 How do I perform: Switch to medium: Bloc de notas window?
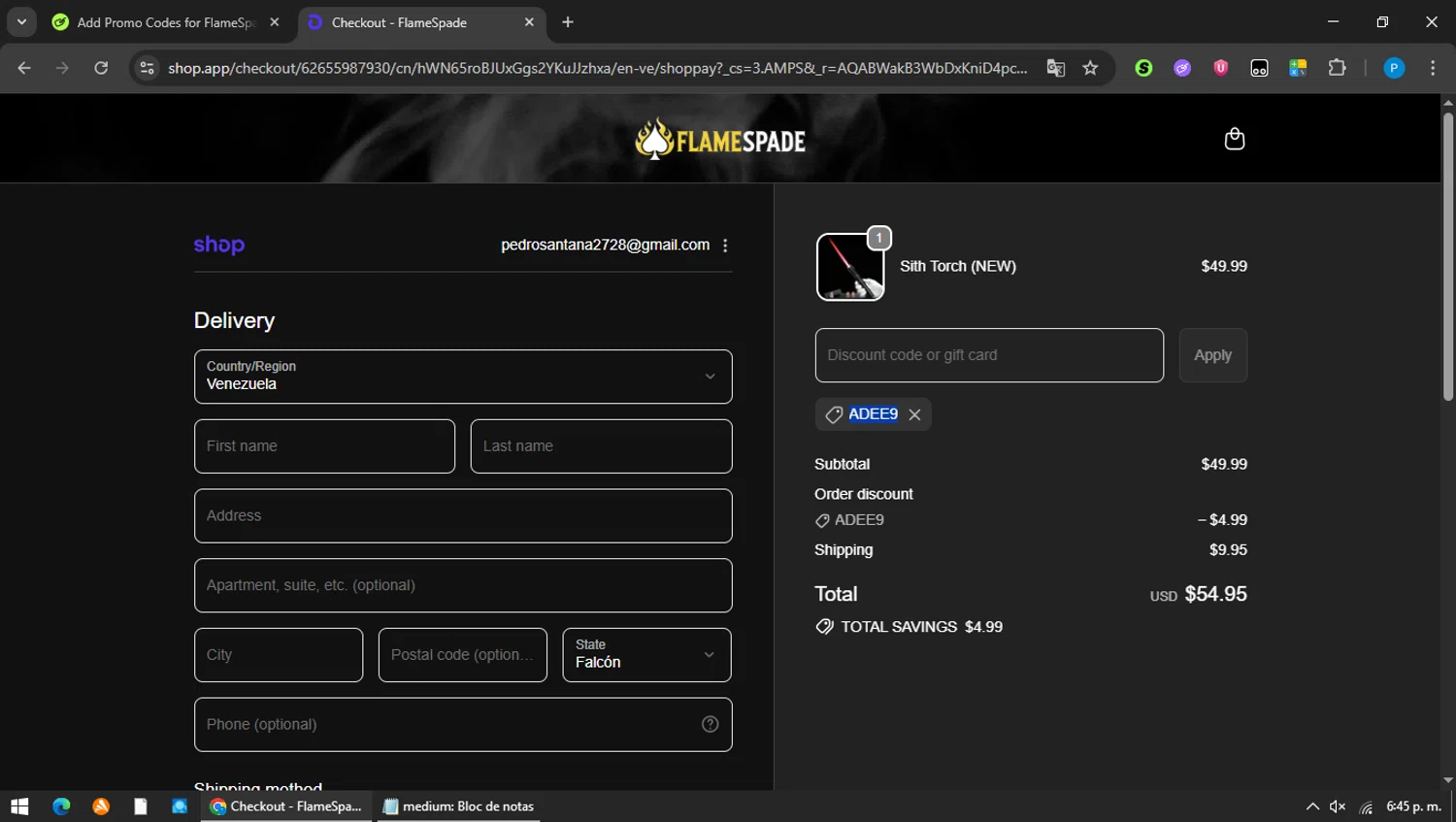tap(458, 806)
